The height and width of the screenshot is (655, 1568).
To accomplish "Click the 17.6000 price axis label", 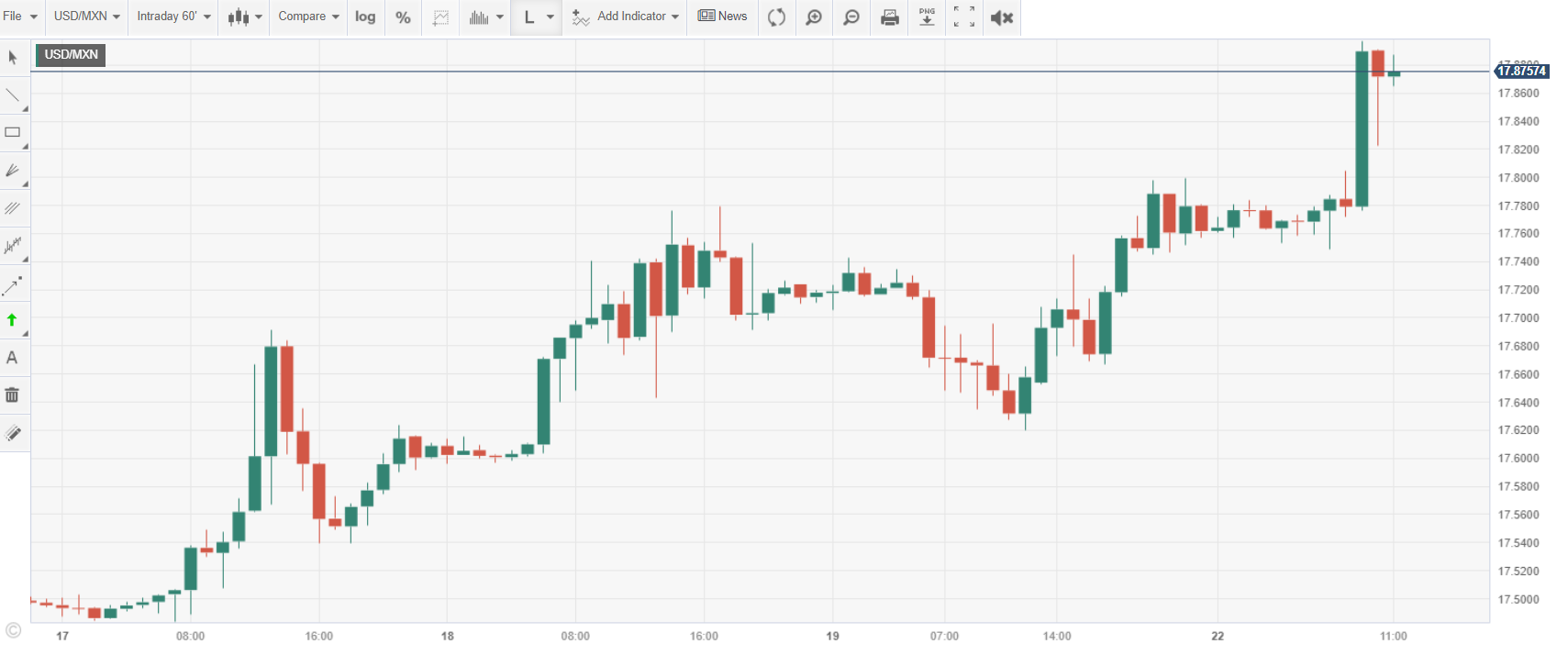I will coord(1518,459).
